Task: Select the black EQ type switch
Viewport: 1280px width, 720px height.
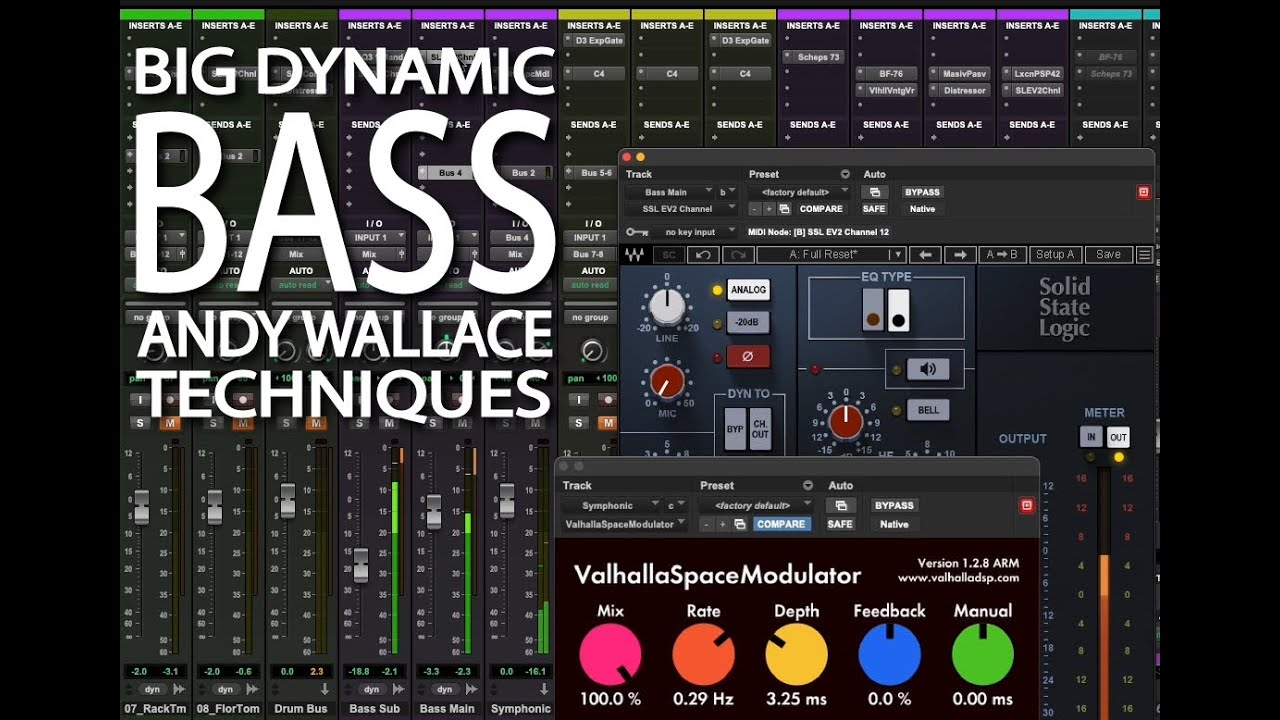Action: [897, 310]
